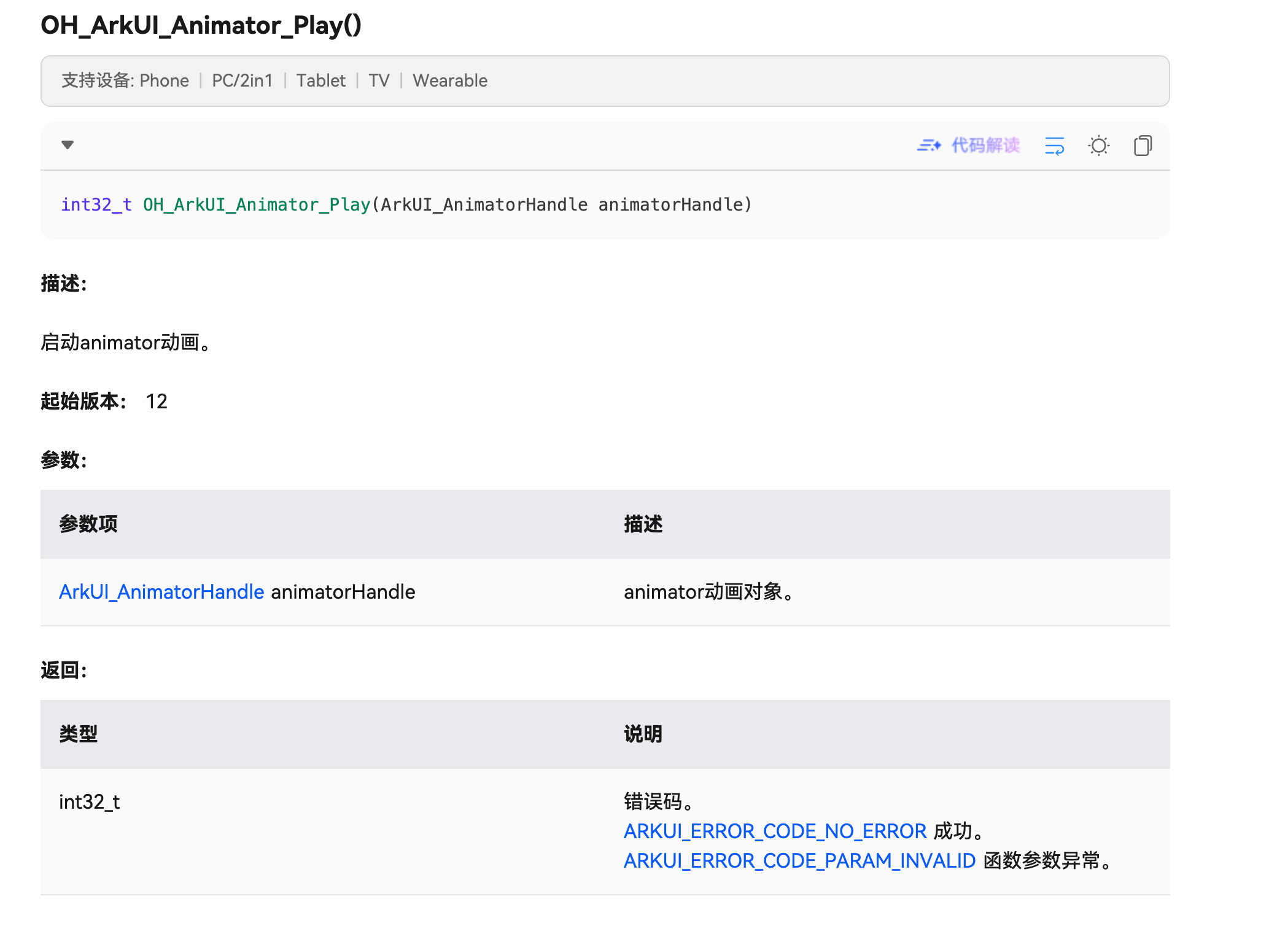Open the ArkUI_AnimatorHandle type link
This screenshot has height=926, width=1288.
(x=161, y=592)
